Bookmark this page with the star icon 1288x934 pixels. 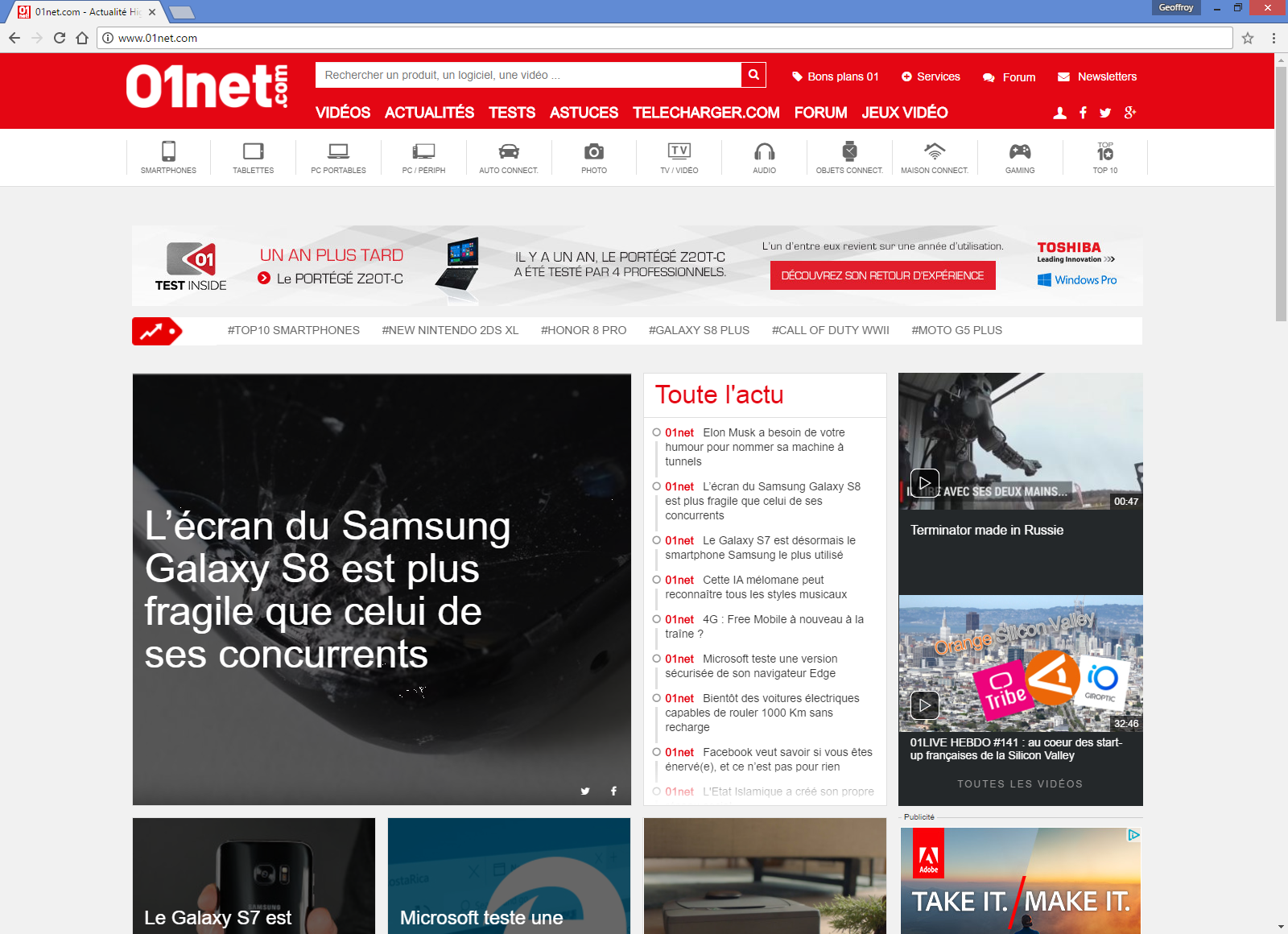(x=1248, y=38)
